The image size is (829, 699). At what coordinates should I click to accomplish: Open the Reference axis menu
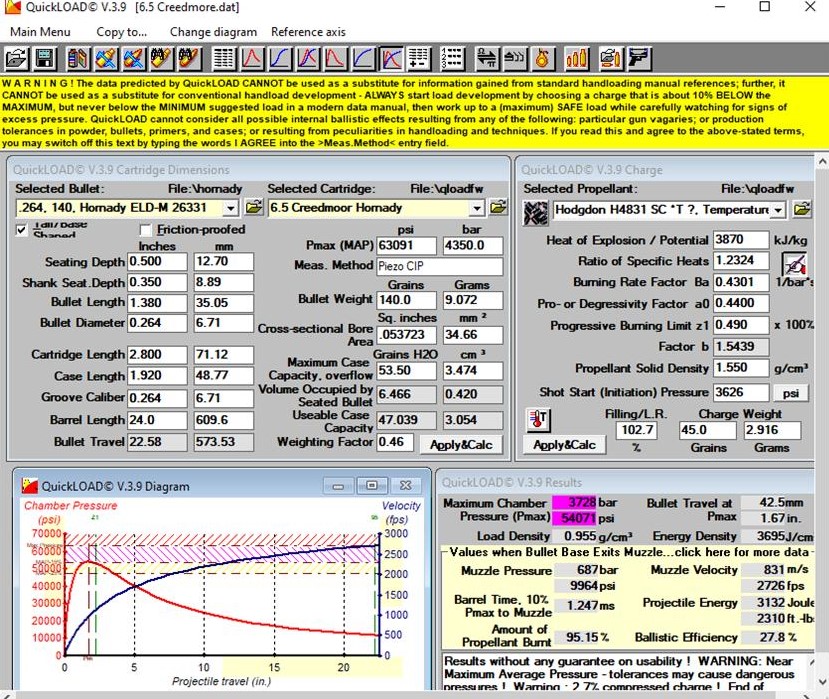[308, 32]
